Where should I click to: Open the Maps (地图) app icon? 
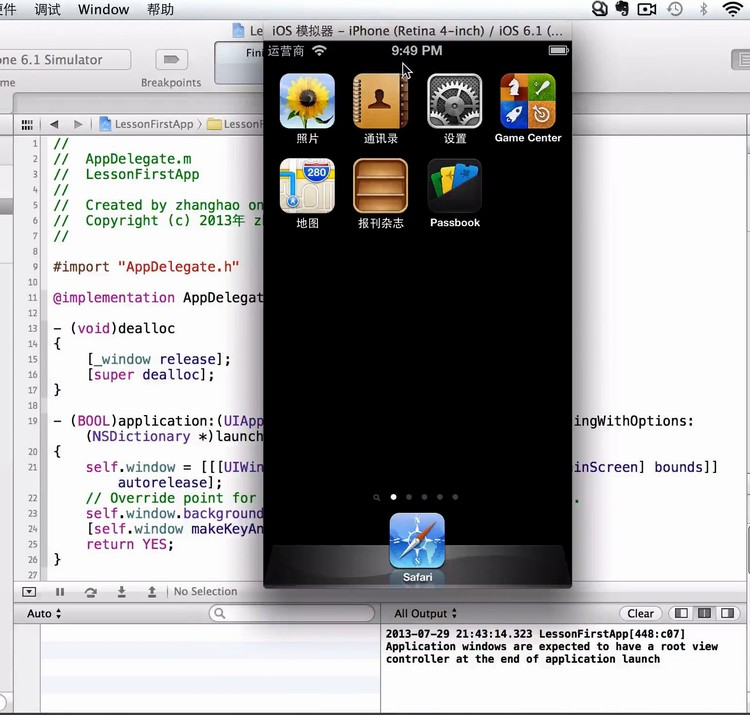point(307,186)
